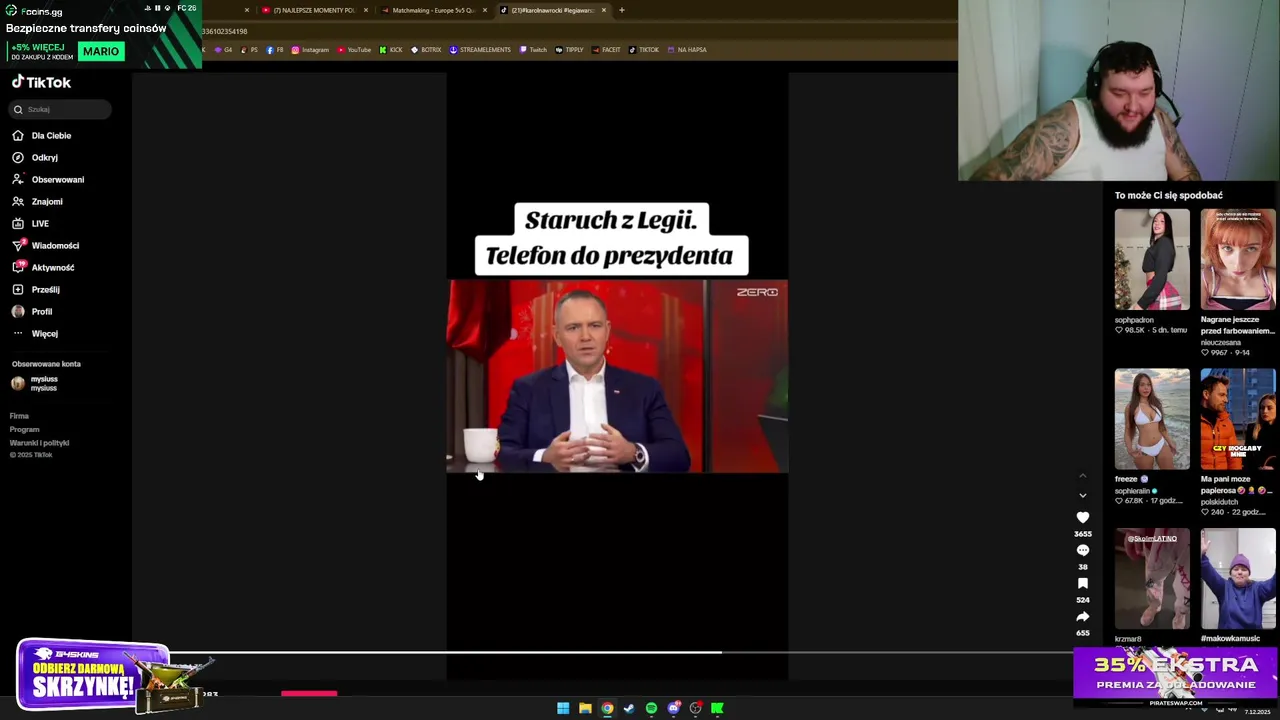Open PS bookmark
Image resolution: width=1280 pixels, height=720 pixels.
[x=249, y=49]
